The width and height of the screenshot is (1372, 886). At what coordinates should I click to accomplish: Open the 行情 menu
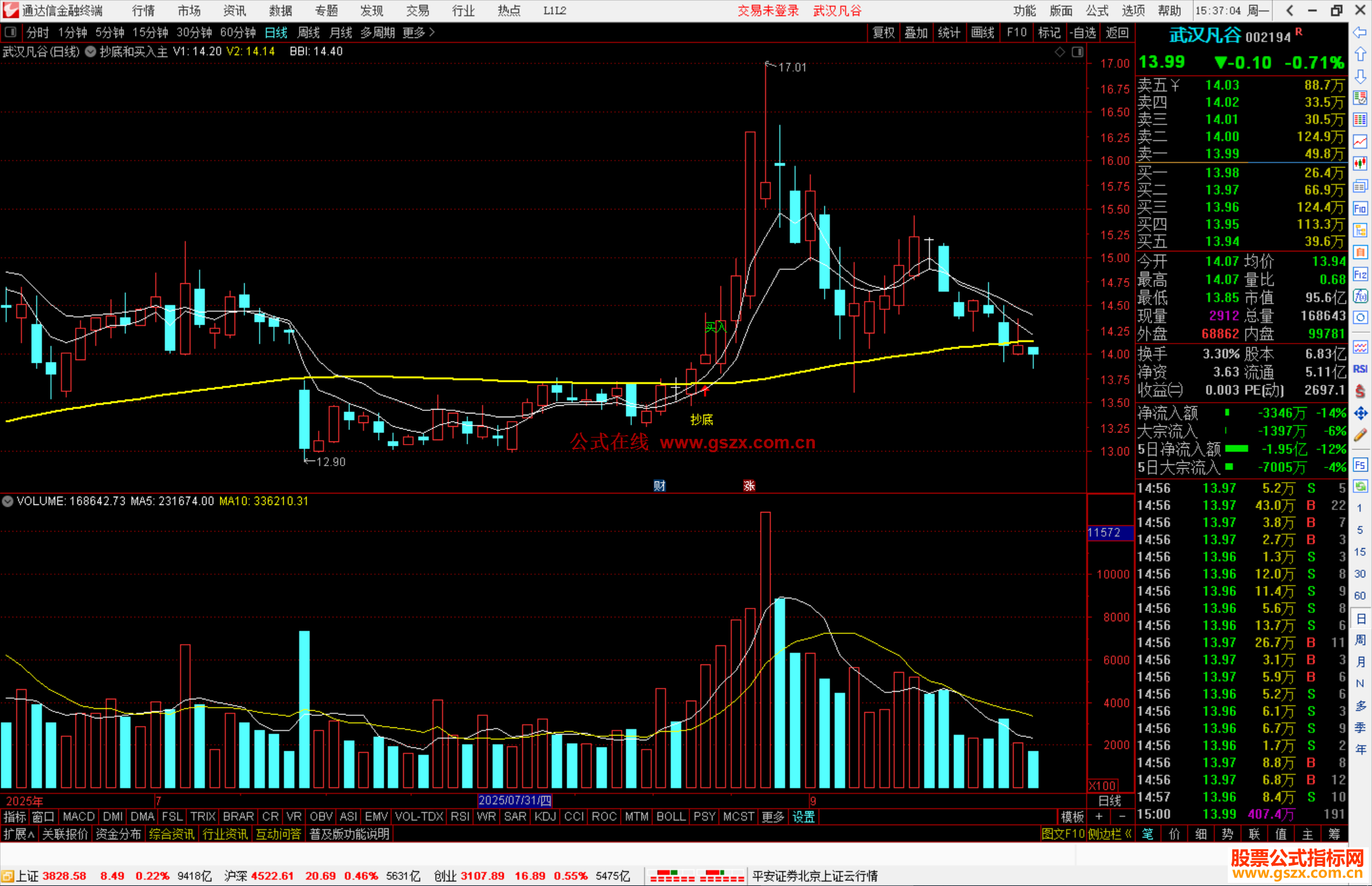pyautogui.click(x=144, y=11)
